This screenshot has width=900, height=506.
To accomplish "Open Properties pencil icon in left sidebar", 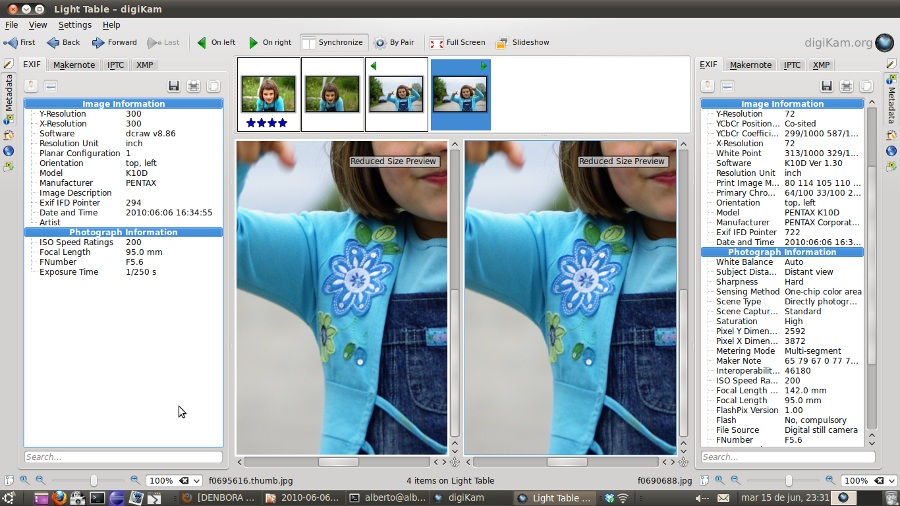I will pos(8,64).
